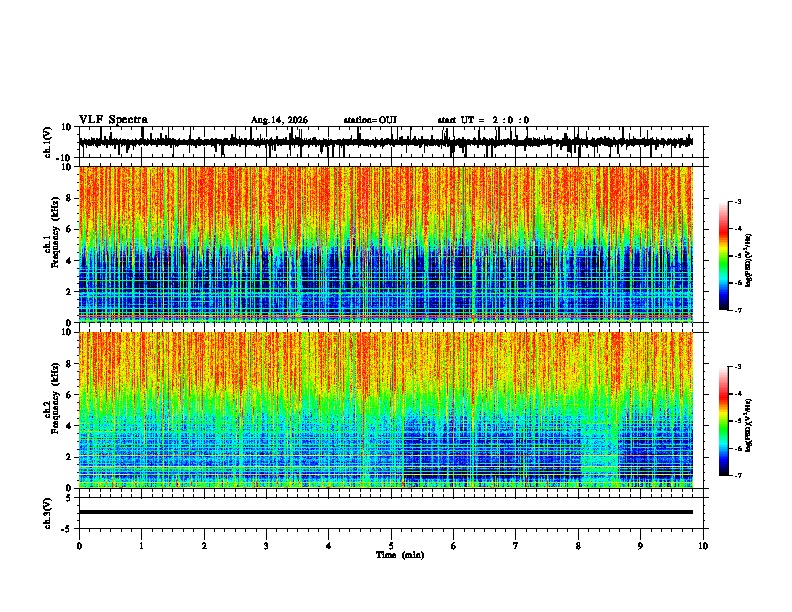This screenshot has height=612, width=792.
Task: Select the "Time (min)" axis label
Action: 400,555
